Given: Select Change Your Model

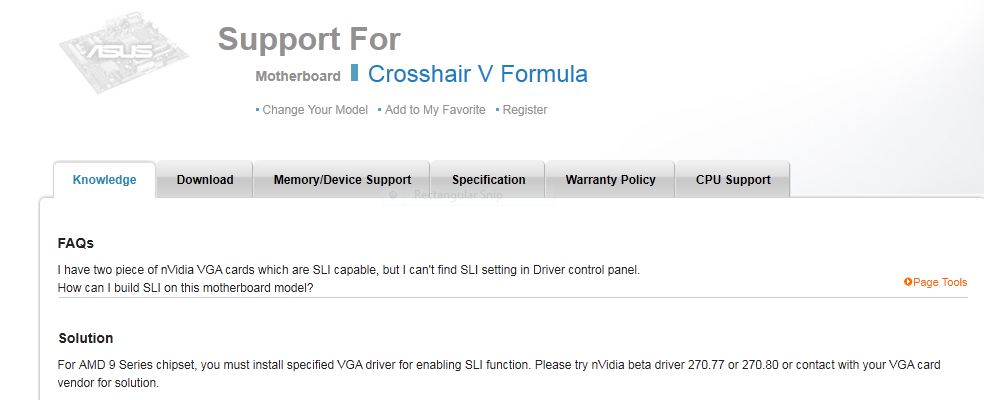Looking at the screenshot, I should (x=315, y=110).
